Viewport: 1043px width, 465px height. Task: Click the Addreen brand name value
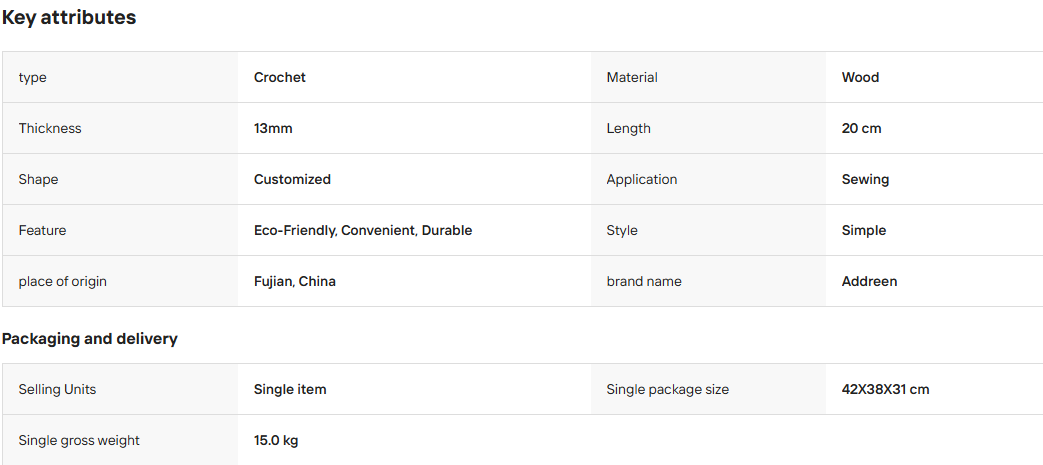tap(869, 281)
